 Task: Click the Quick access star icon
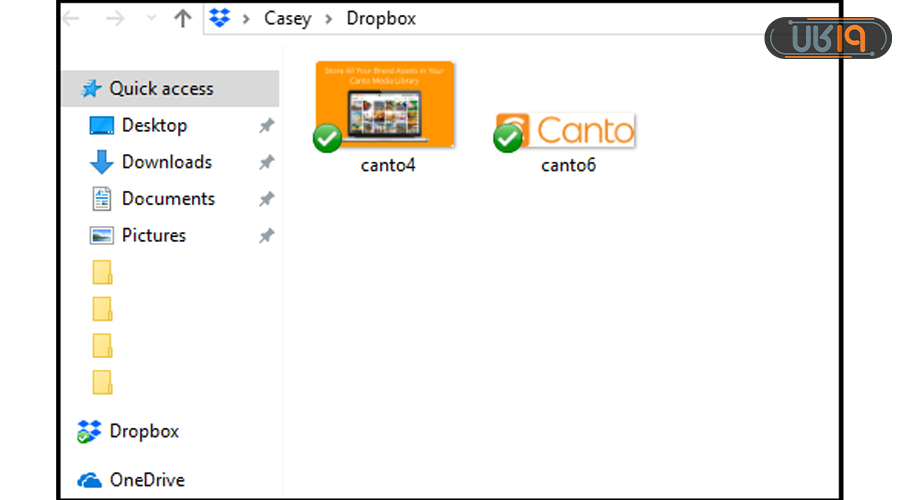[x=91, y=88]
